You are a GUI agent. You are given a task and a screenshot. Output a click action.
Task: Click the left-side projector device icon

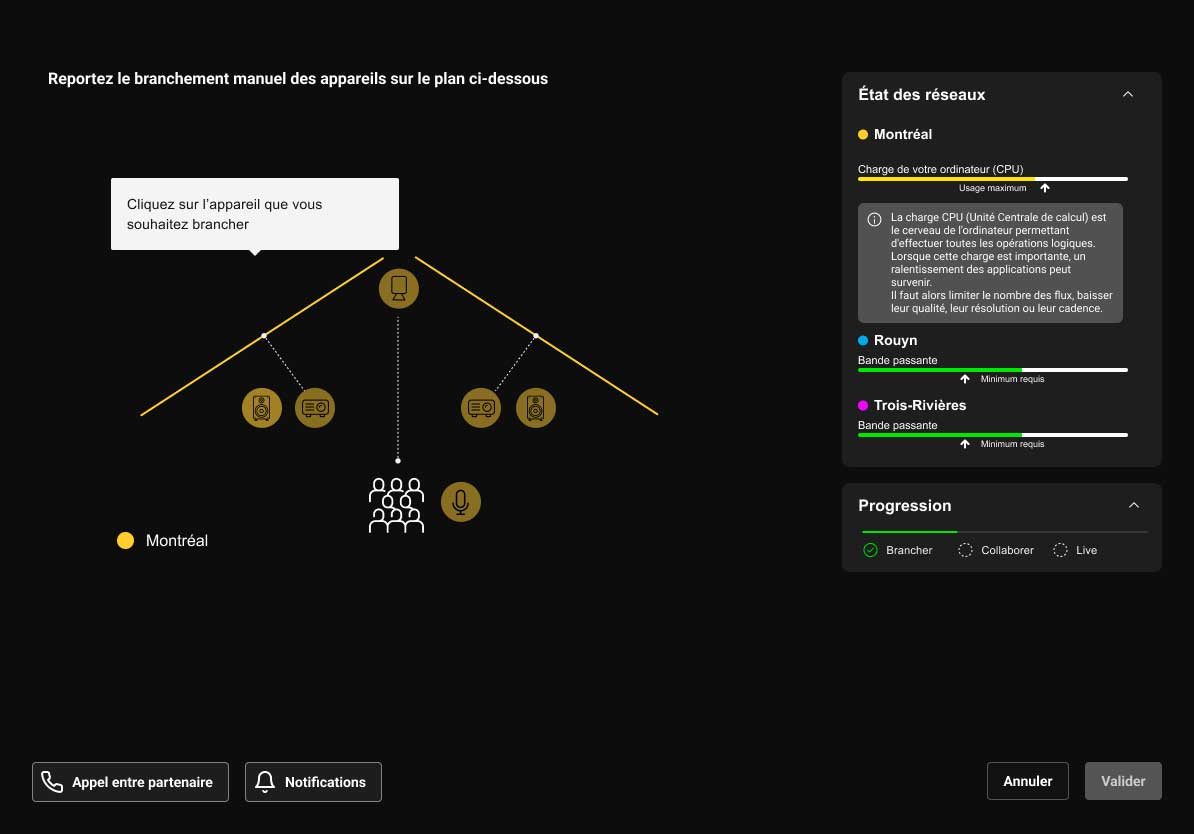point(314,407)
